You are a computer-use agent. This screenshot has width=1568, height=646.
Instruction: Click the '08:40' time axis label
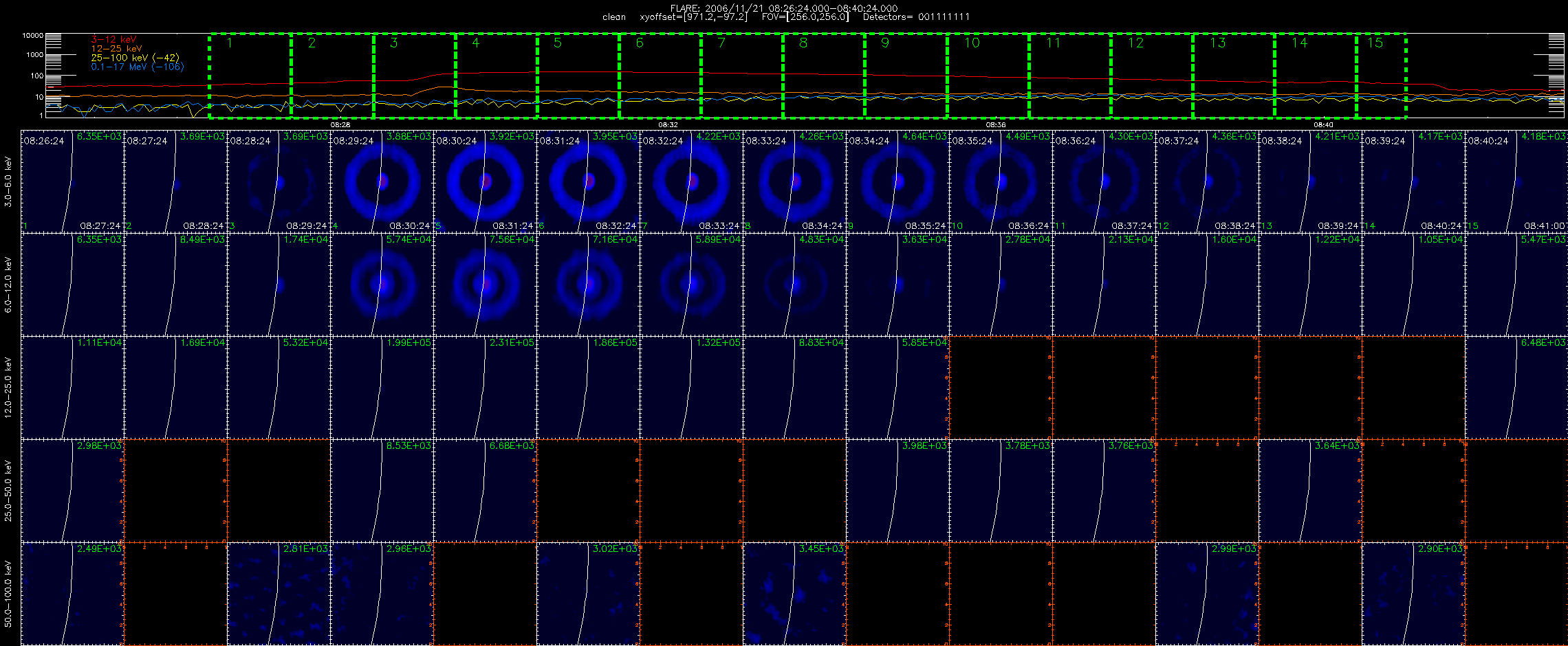point(1323,125)
